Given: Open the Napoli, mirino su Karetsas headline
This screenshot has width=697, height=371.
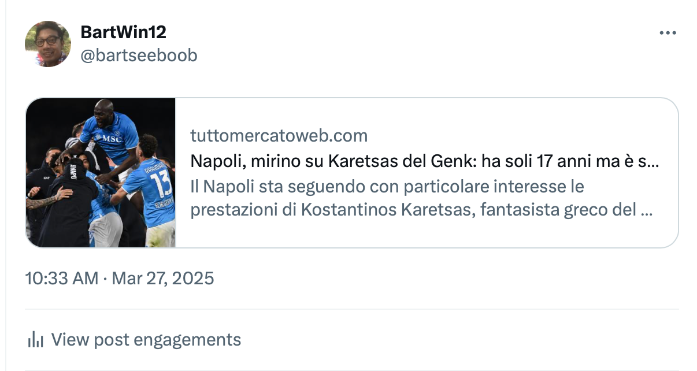Looking at the screenshot, I should click(x=425, y=161).
